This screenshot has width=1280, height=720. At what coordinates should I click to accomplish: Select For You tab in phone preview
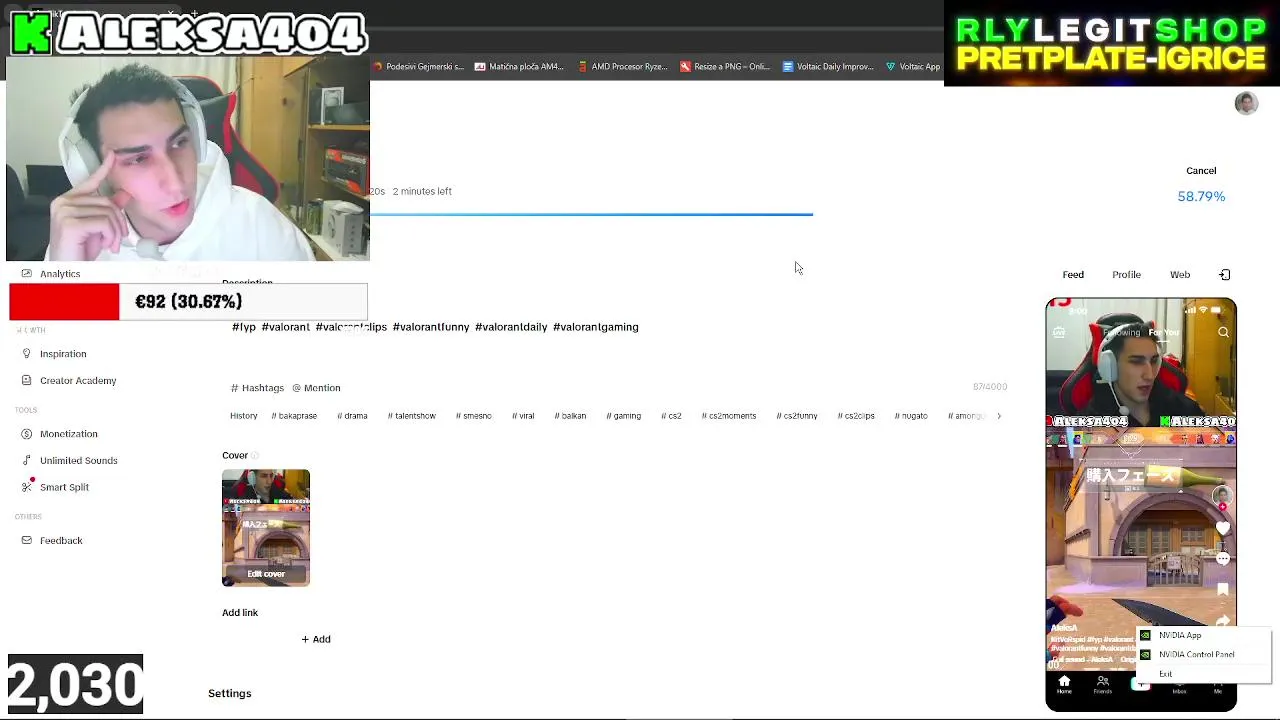click(x=1164, y=333)
